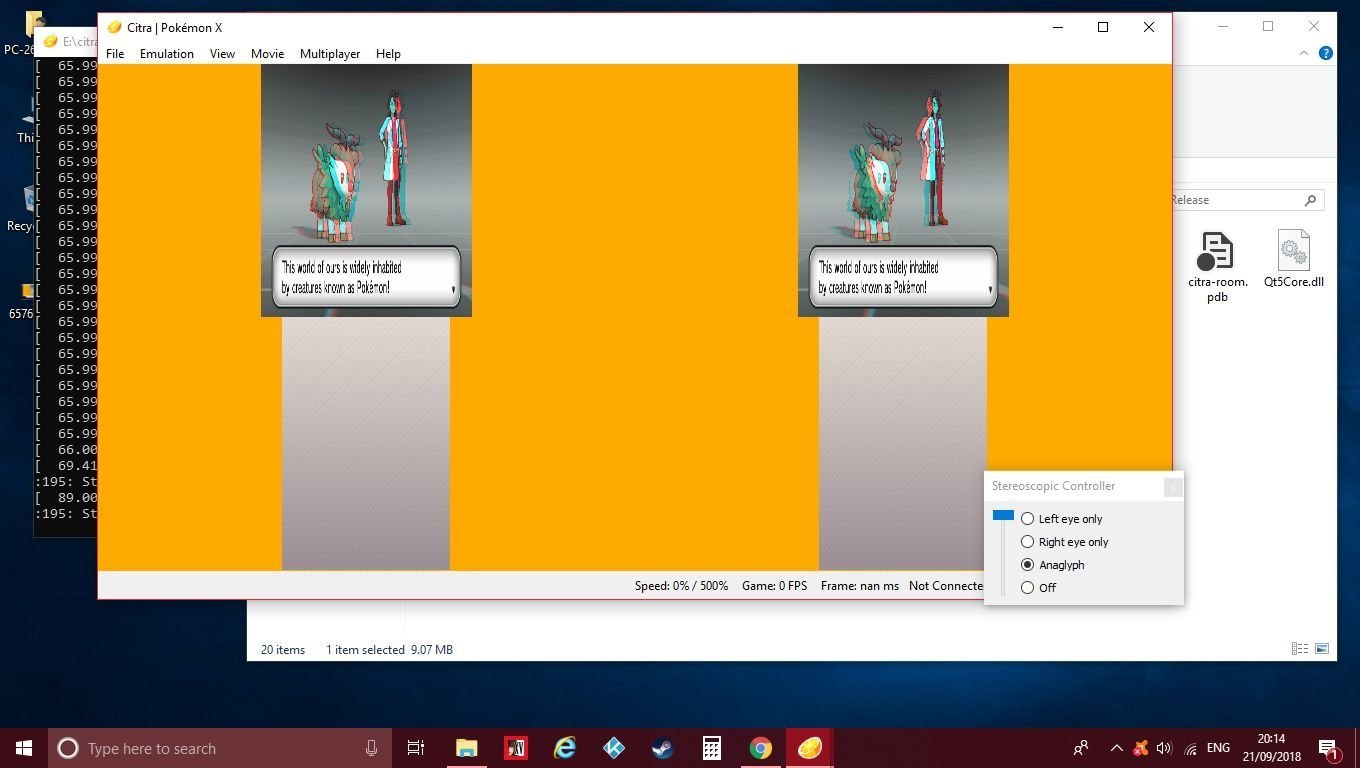Open the volume control

click(x=1164, y=748)
